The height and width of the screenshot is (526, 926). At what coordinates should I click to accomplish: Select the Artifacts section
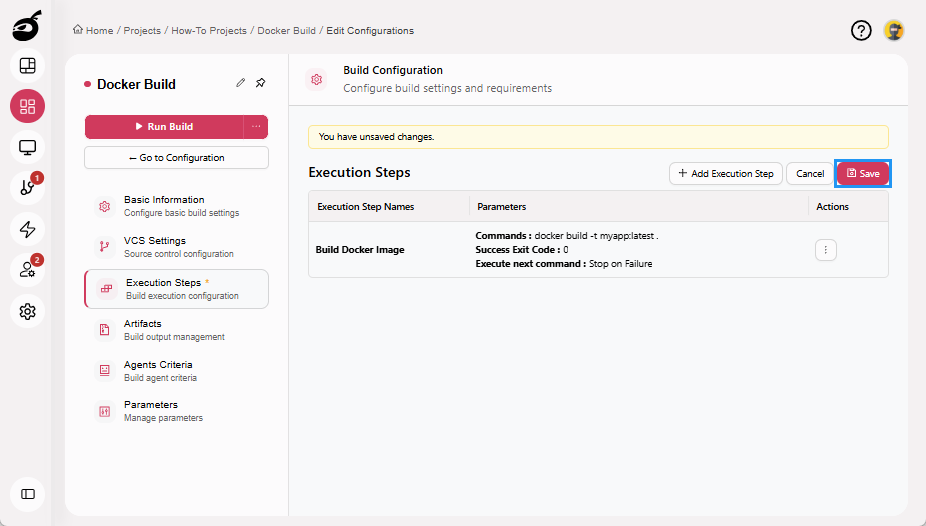coord(177,329)
